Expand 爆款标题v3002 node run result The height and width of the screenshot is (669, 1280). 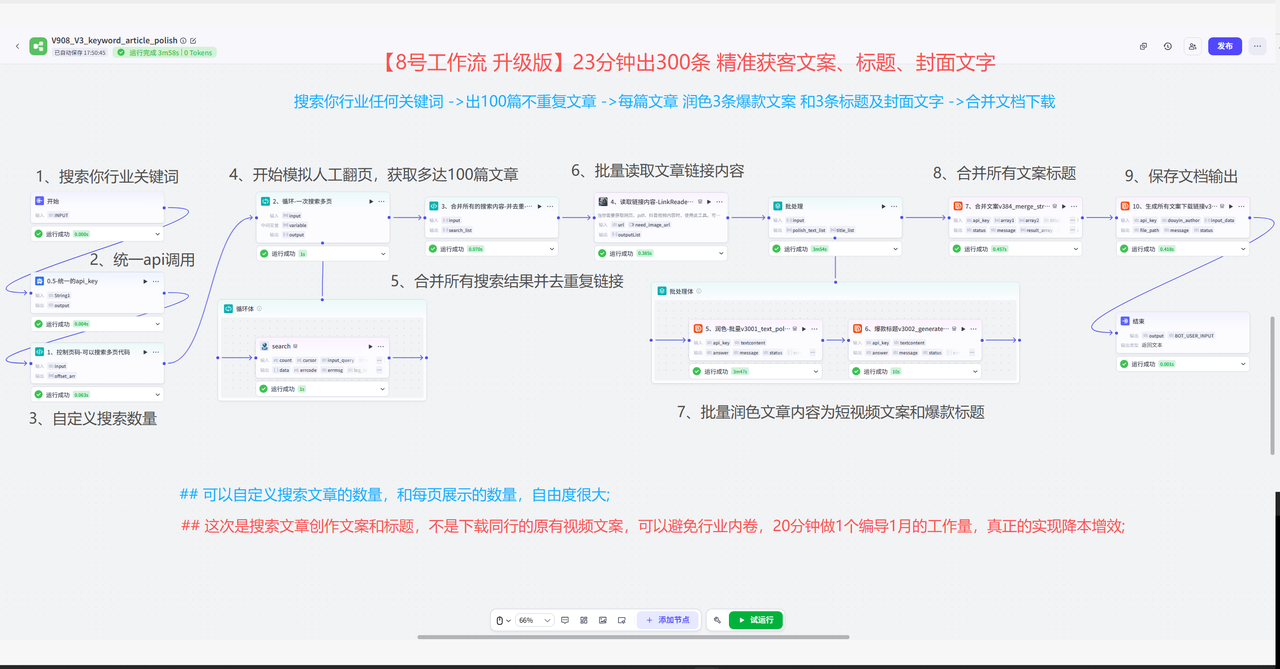[x=976, y=371]
